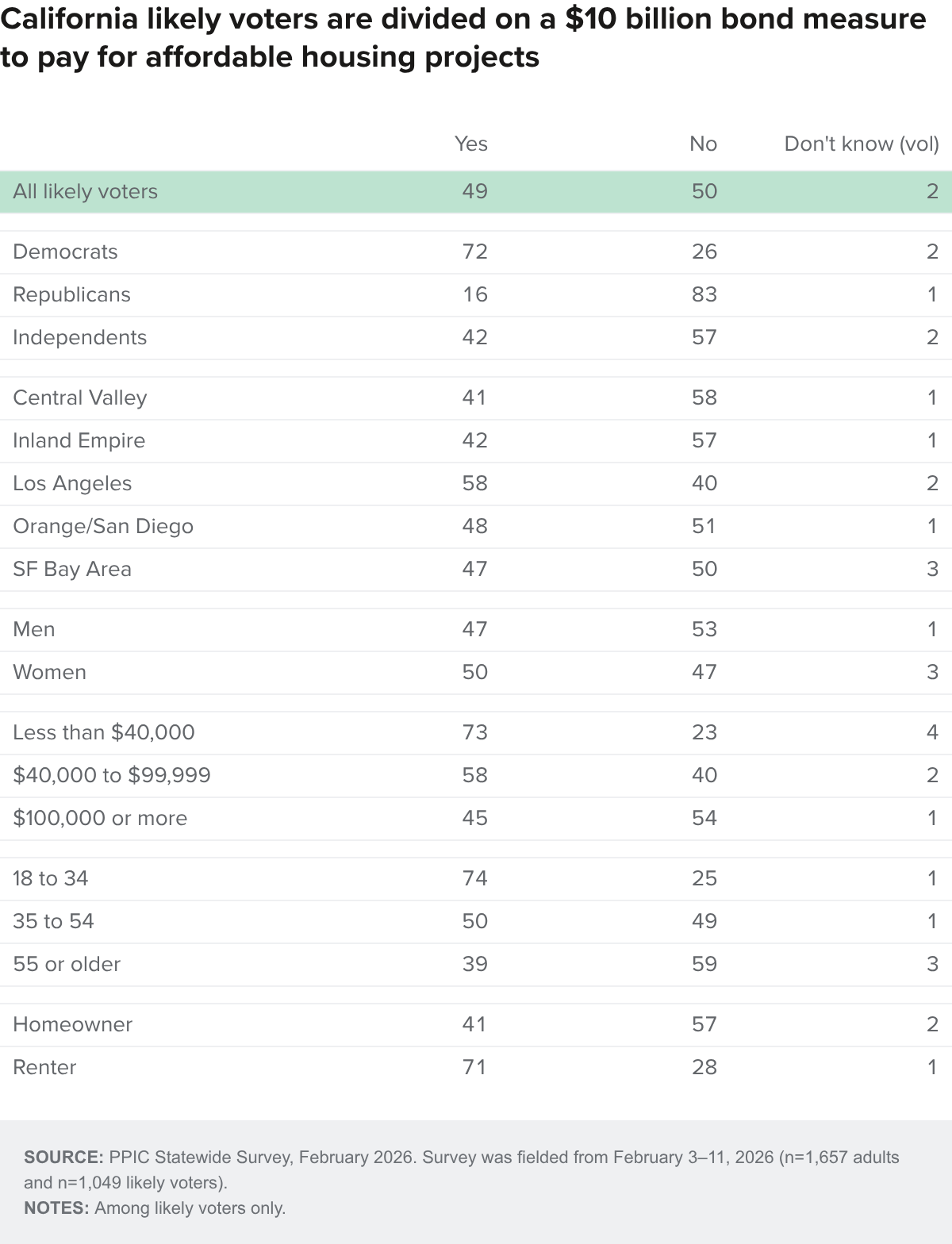Click the Independents row label

[79, 337]
